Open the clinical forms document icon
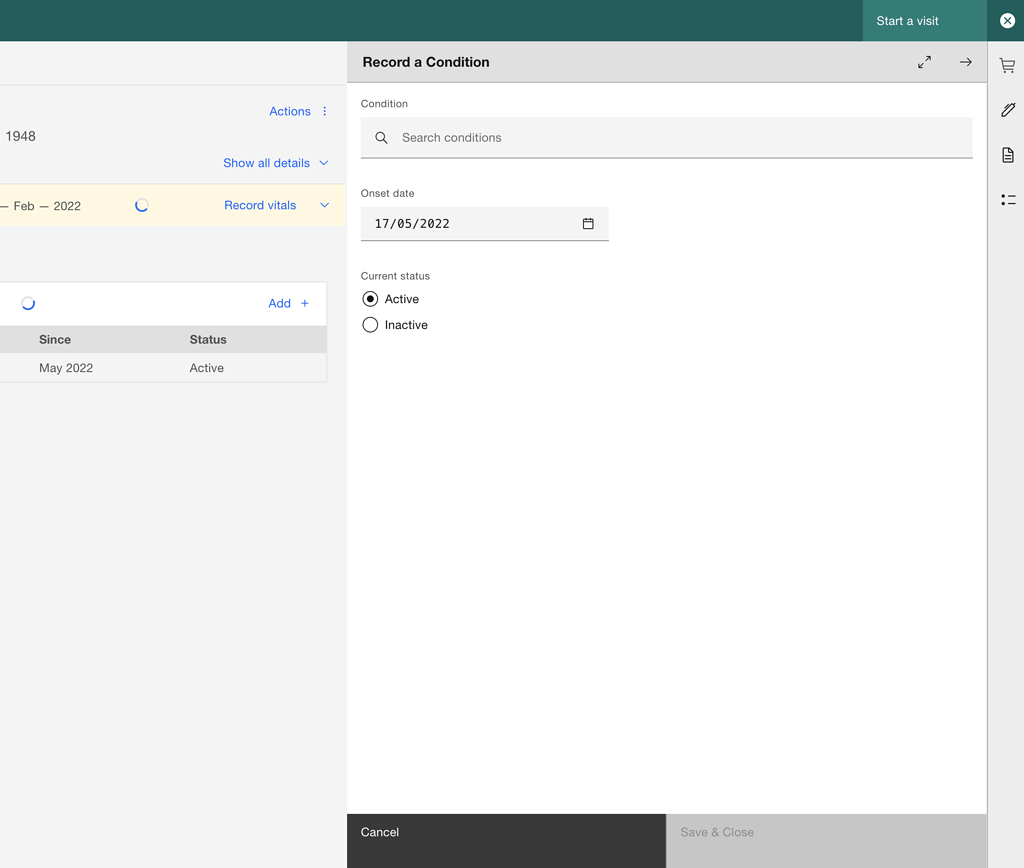Image resolution: width=1024 pixels, height=868 pixels. pos(1007,155)
